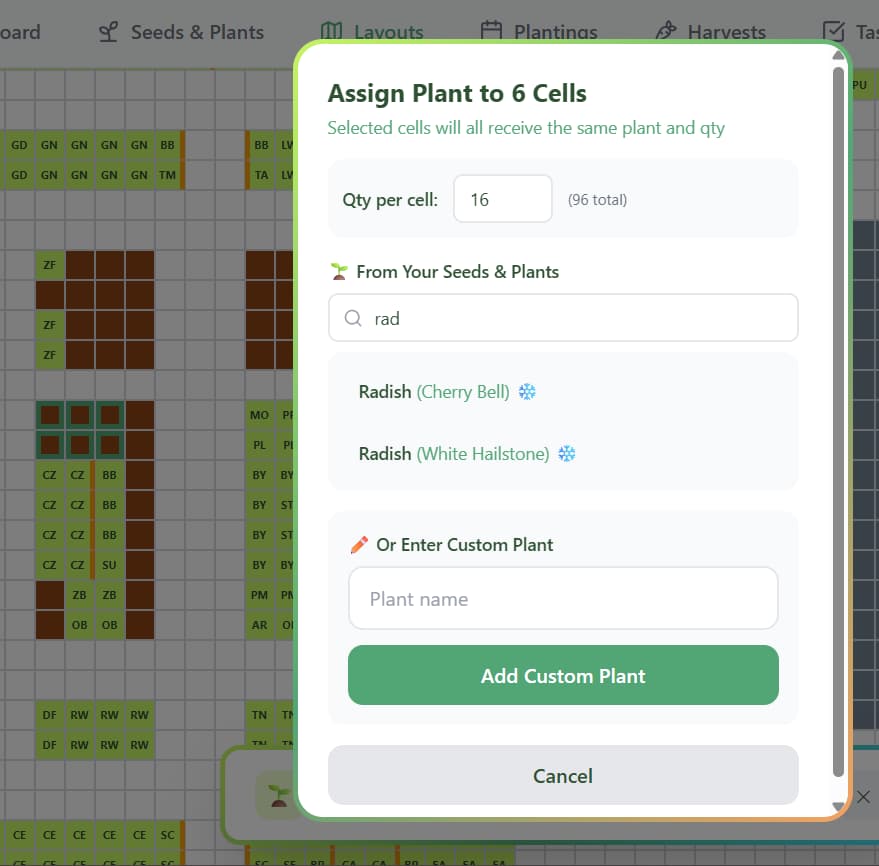Click the Add Custom Plant button

(563, 675)
